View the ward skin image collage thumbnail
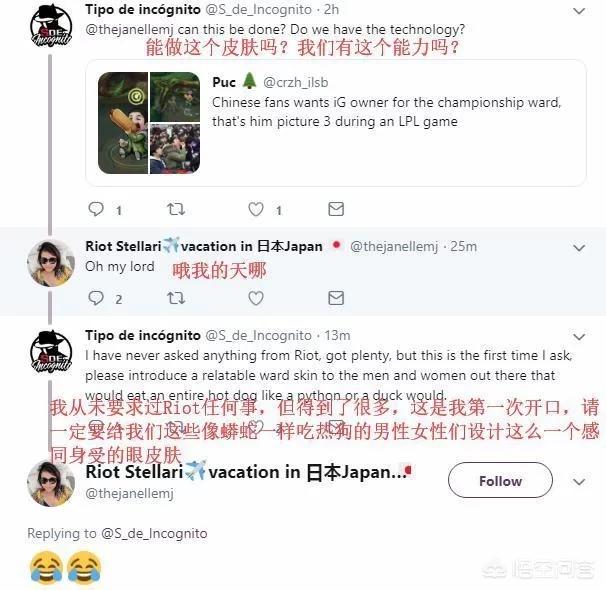This screenshot has width=606, height=590. click(149, 123)
